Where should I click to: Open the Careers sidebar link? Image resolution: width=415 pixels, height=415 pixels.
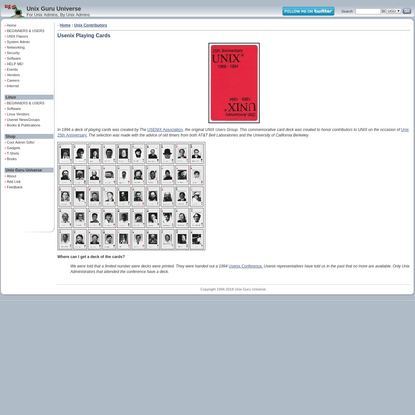click(x=13, y=80)
